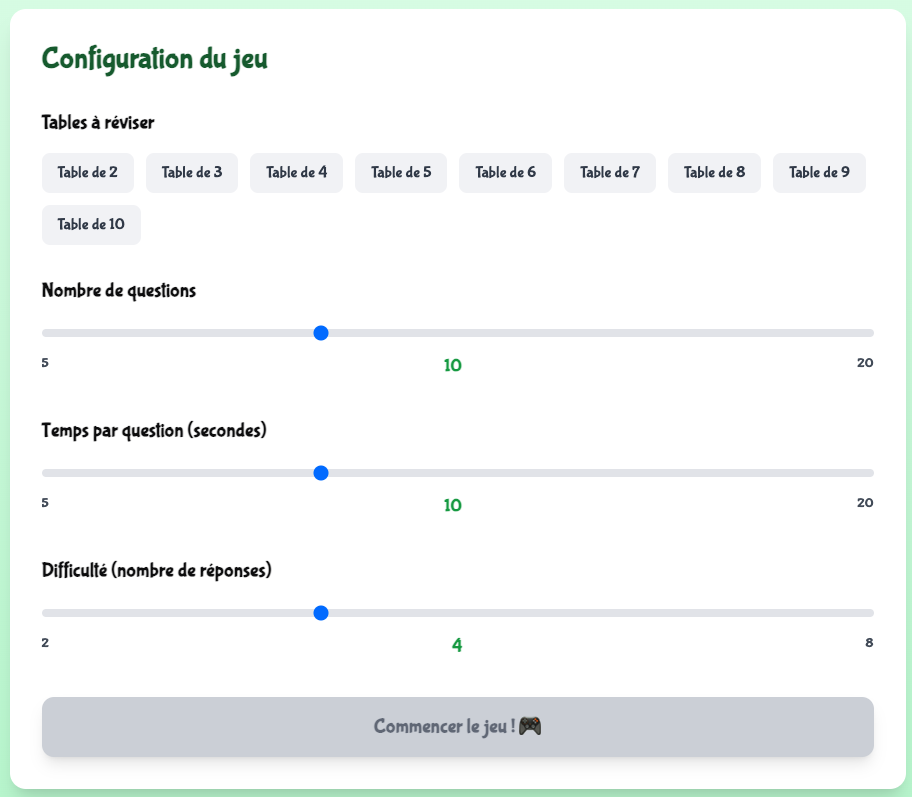The height and width of the screenshot is (797, 912).
Task: Select the Table de 6 chip
Action: click(x=505, y=173)
